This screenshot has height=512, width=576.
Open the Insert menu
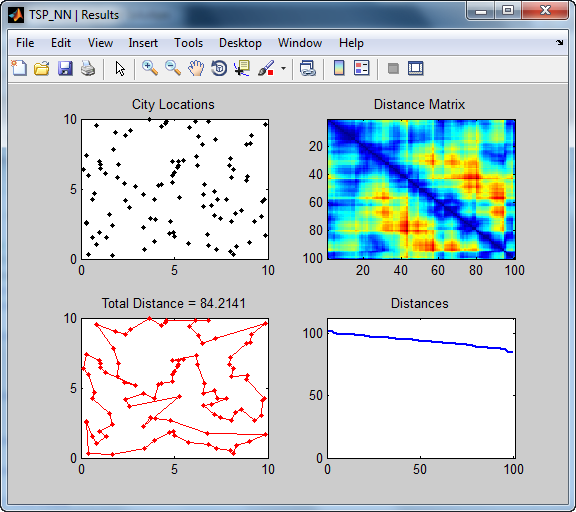coord(143,43)
